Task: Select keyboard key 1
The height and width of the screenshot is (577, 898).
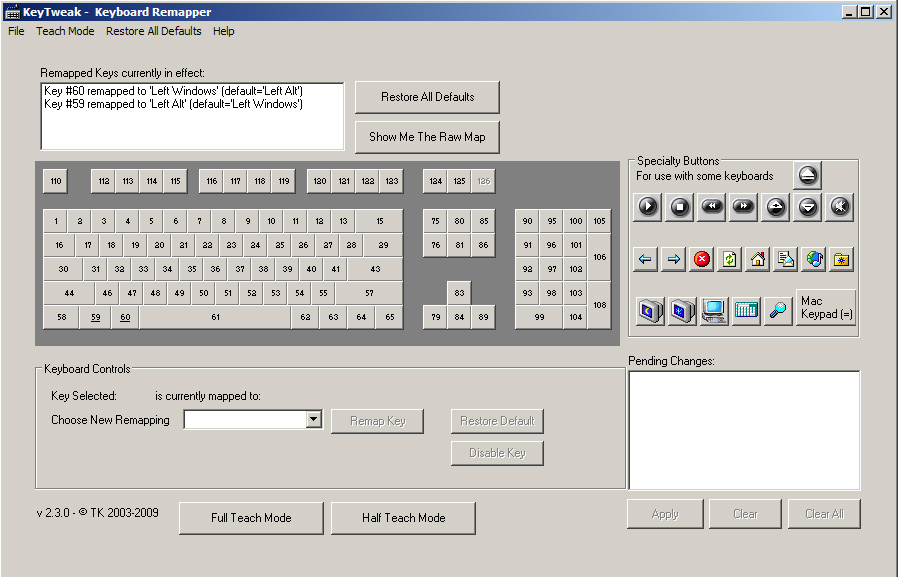Action: pyautogui.click(x=56, y=221)
